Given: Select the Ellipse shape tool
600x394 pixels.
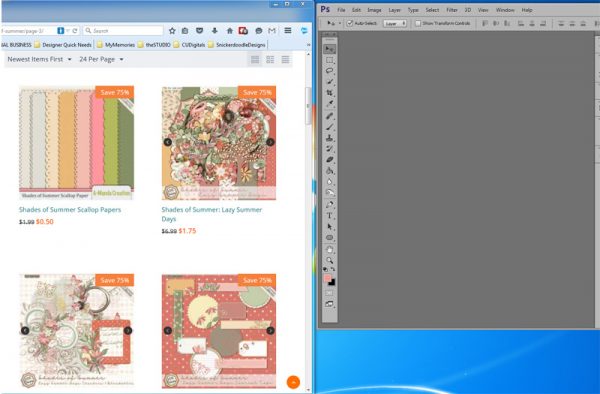Looking at the screenshot, I should point(329,238).
